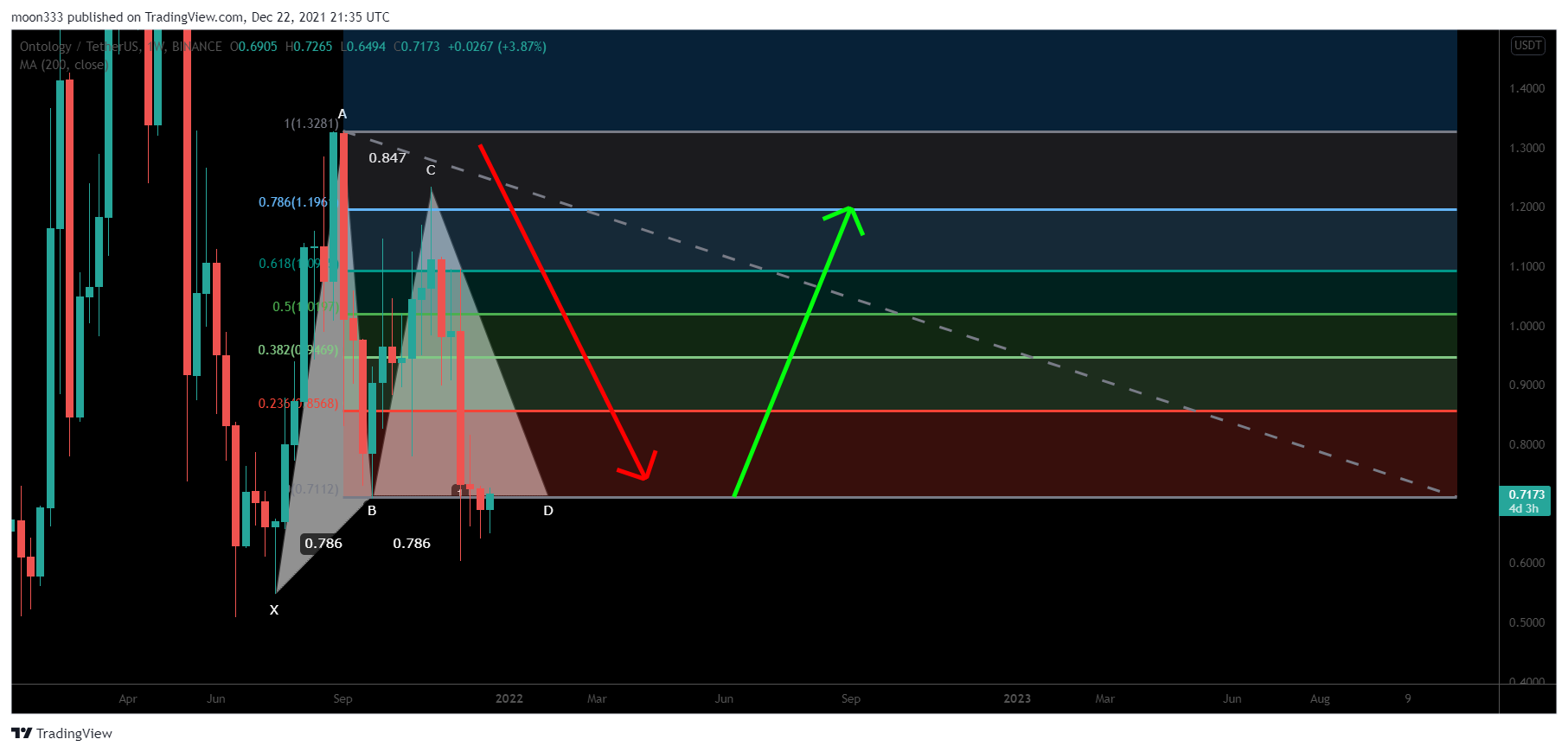Viewport: 1568px width, 752px height.
Task: Click pattern point label D
Action: point(548,511)
